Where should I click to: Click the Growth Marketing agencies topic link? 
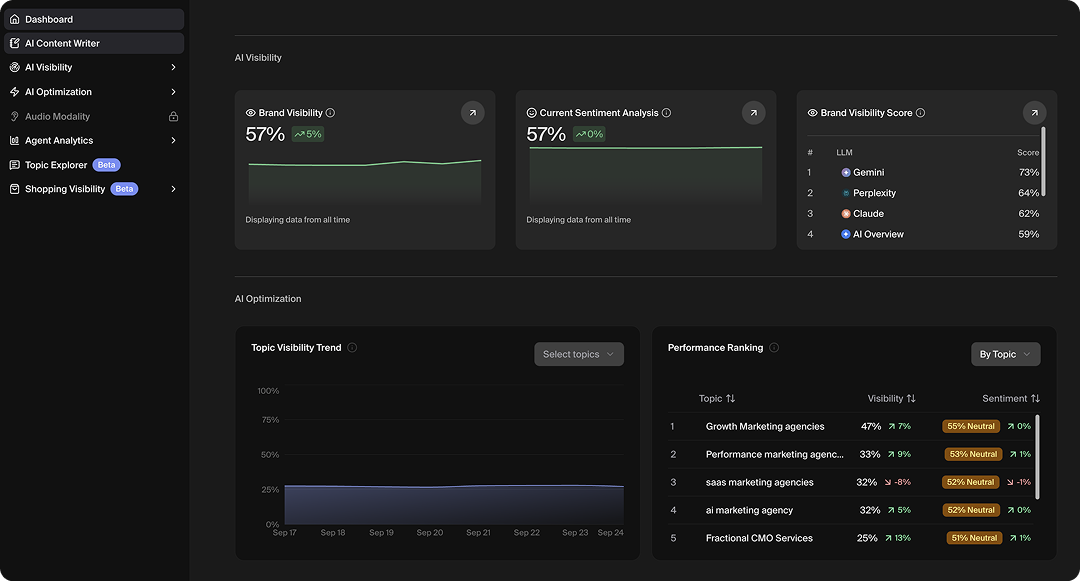(765, 426)
